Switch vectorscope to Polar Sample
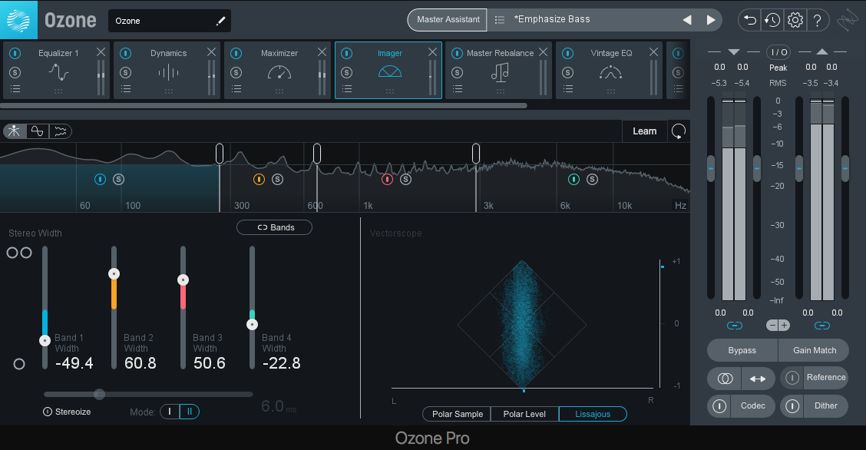The height and width of the screenshot is (450, 866). click(456, 414)
